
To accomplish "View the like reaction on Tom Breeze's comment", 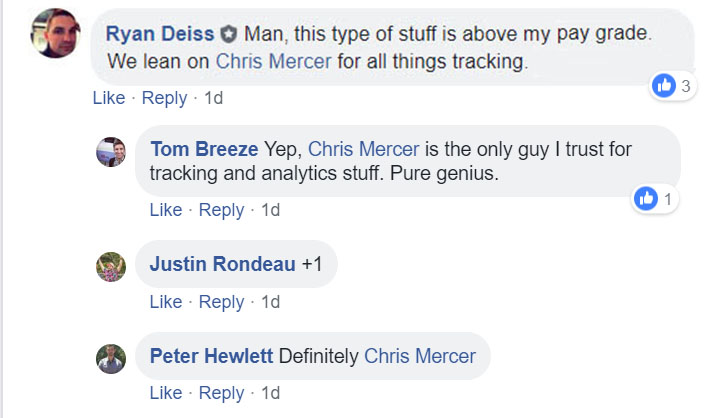I will tap(655, 199).
